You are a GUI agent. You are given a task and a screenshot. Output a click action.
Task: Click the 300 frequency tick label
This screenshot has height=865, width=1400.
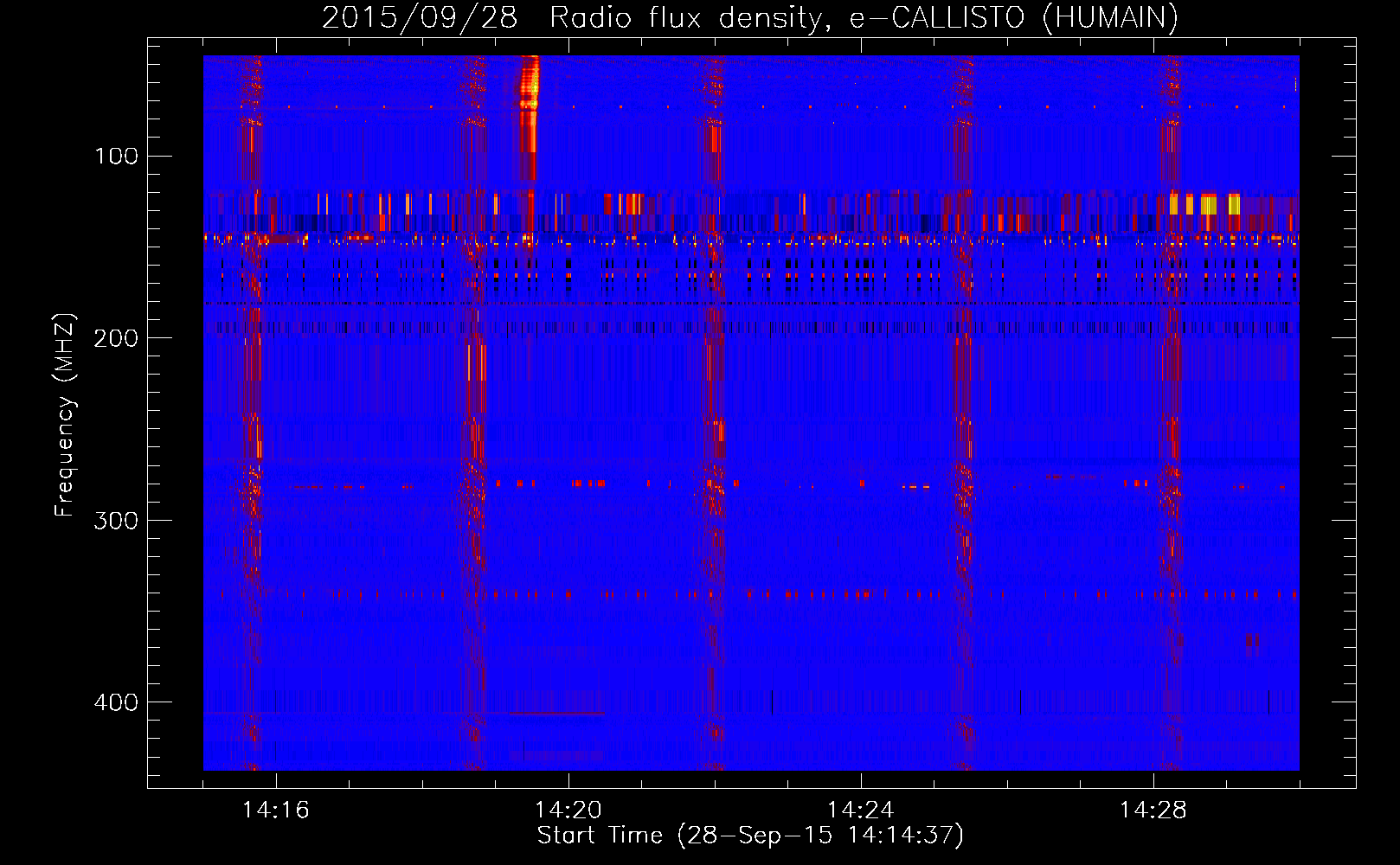116,520
